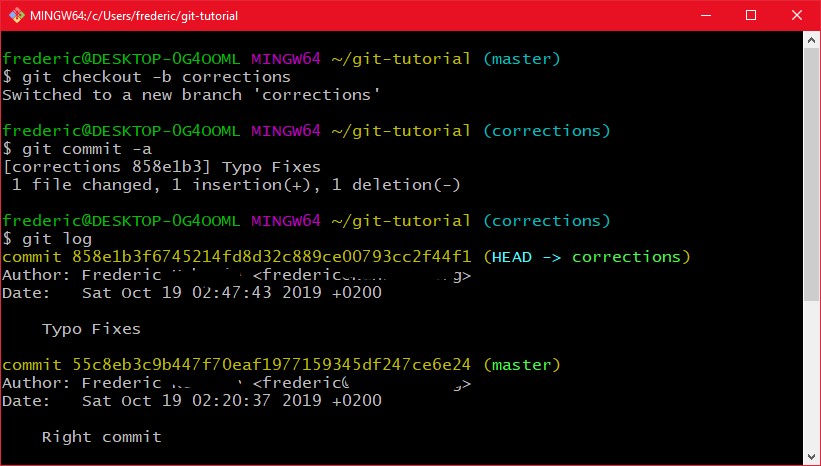
Task: Click the 'git log' command text
Action: click(57, 239)
